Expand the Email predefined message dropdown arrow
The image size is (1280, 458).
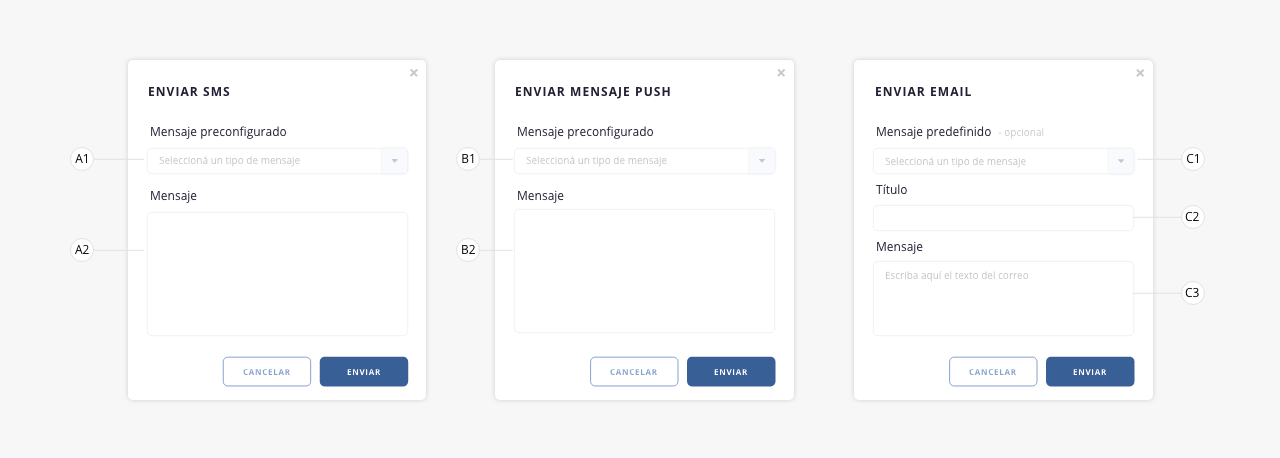coord(1120,161)
